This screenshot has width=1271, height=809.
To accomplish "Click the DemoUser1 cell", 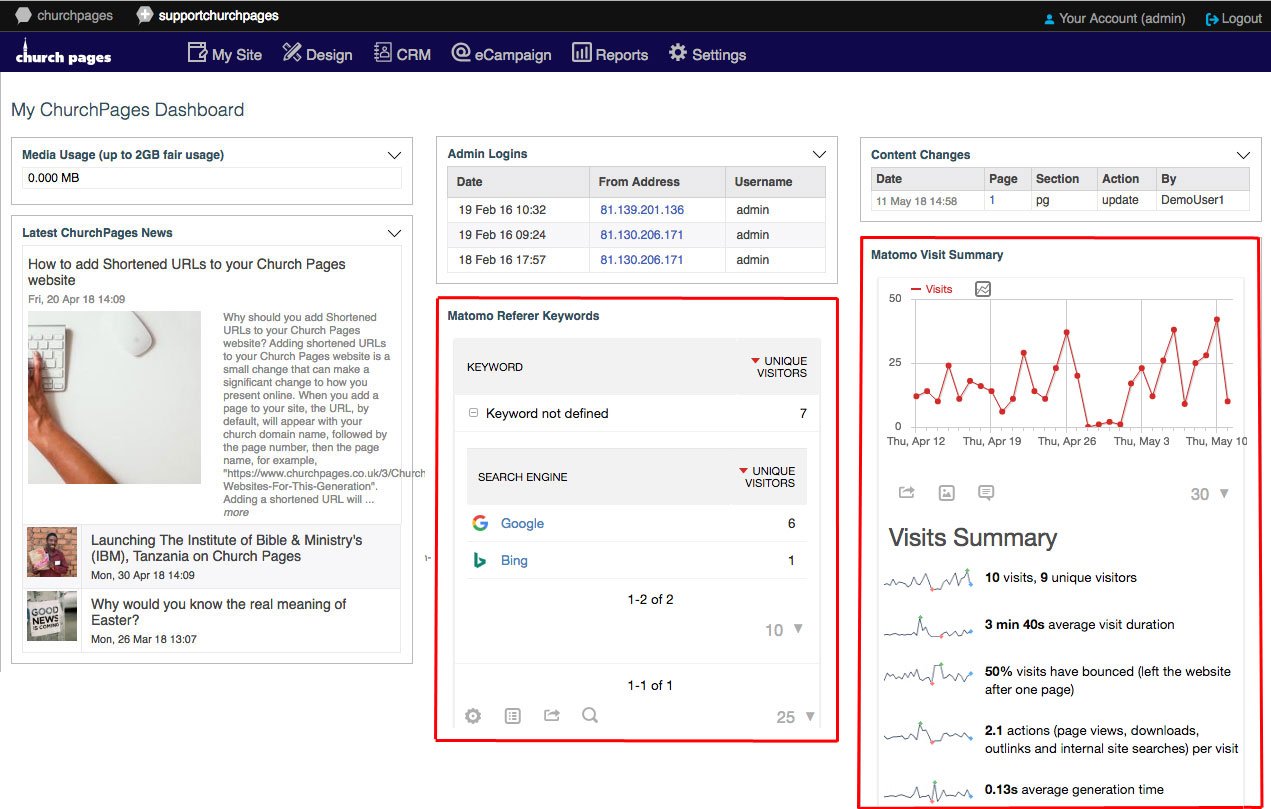I will (1203, 200).
